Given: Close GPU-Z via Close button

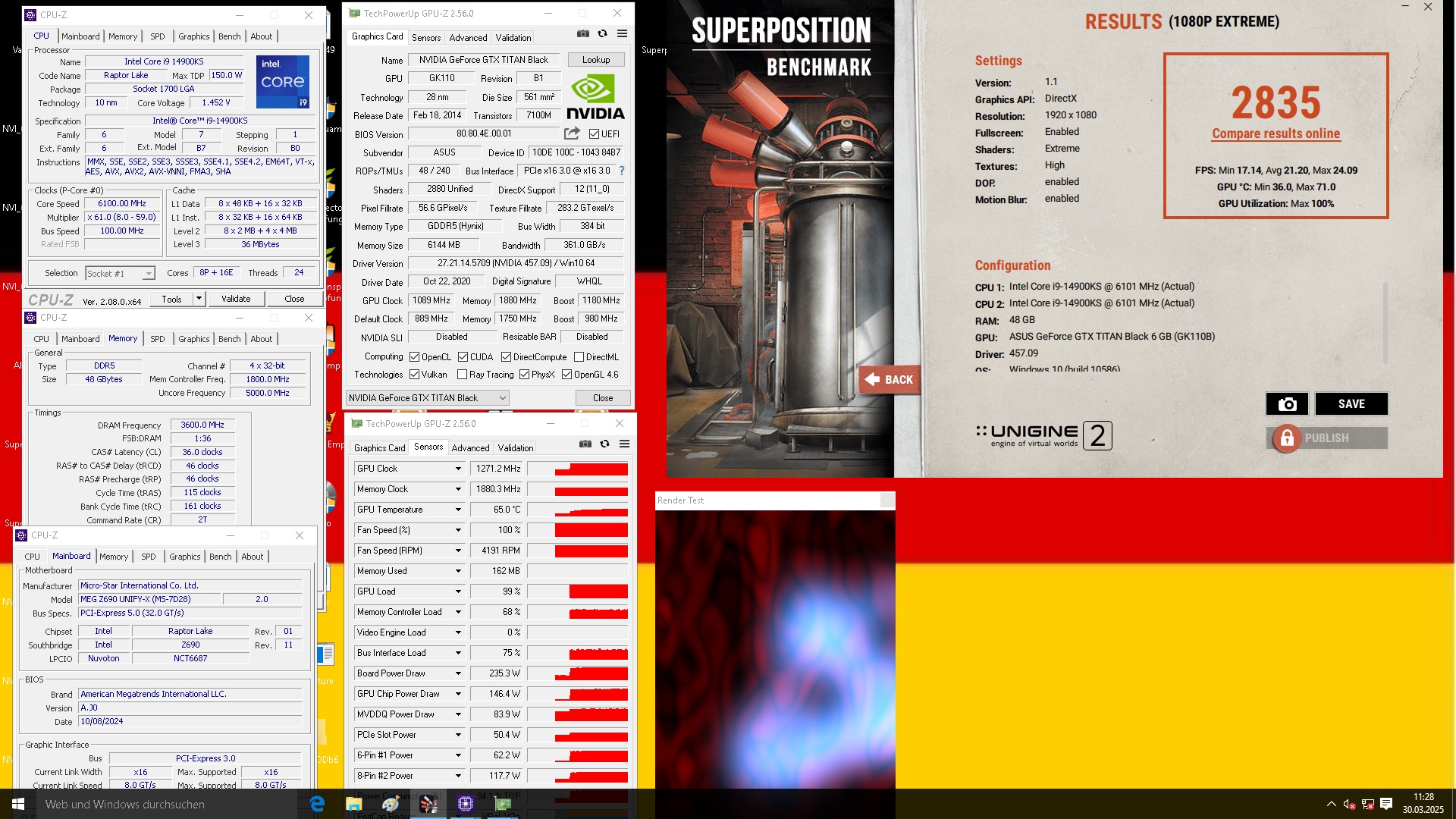Looking at the screenshot, I should tap(603, 398).
